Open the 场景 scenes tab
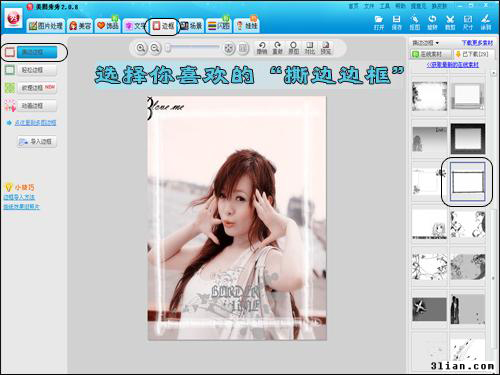 [x=192, y=26]
